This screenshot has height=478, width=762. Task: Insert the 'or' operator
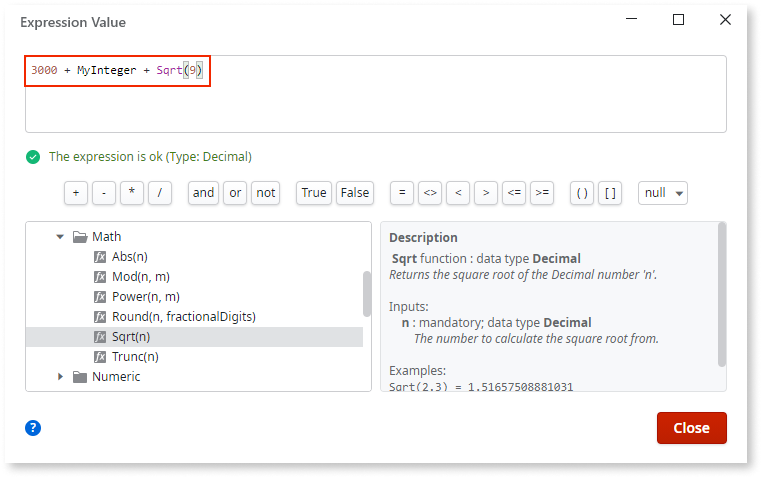[235, 193]
